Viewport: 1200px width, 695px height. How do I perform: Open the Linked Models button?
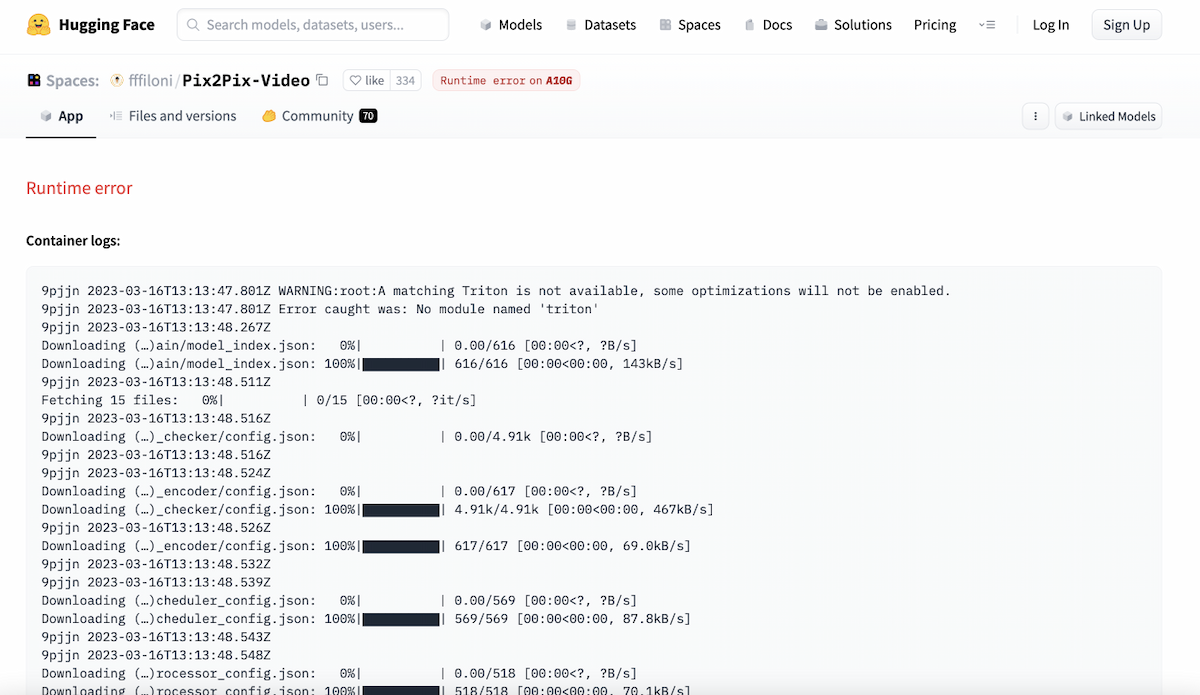point(1108,116)
